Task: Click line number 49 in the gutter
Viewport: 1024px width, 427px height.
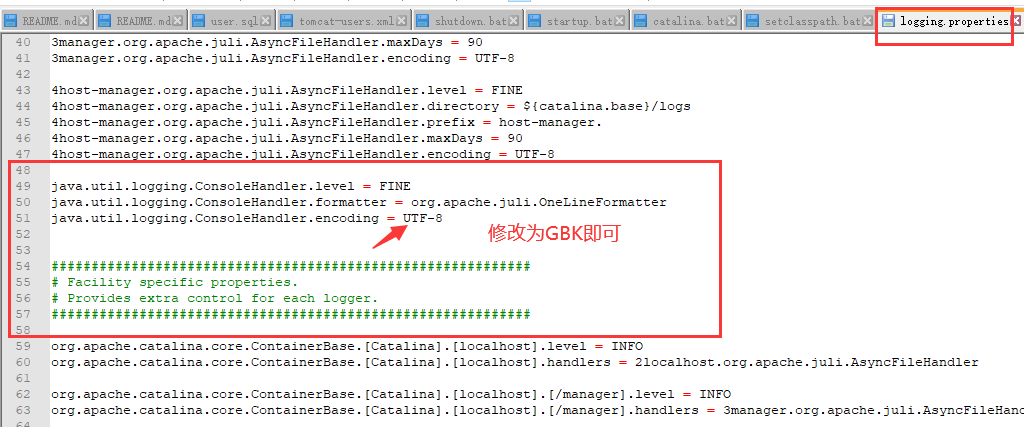Action: click(22, 186)
